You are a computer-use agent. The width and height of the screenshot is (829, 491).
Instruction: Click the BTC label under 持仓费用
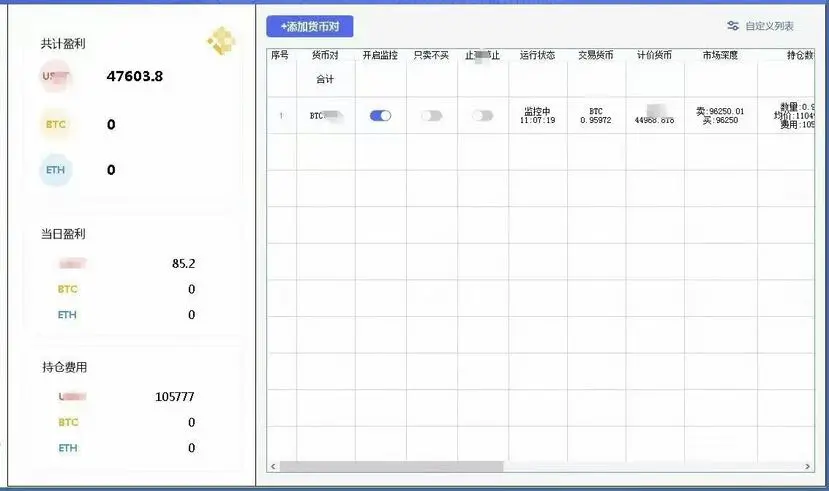coord(68,422)
